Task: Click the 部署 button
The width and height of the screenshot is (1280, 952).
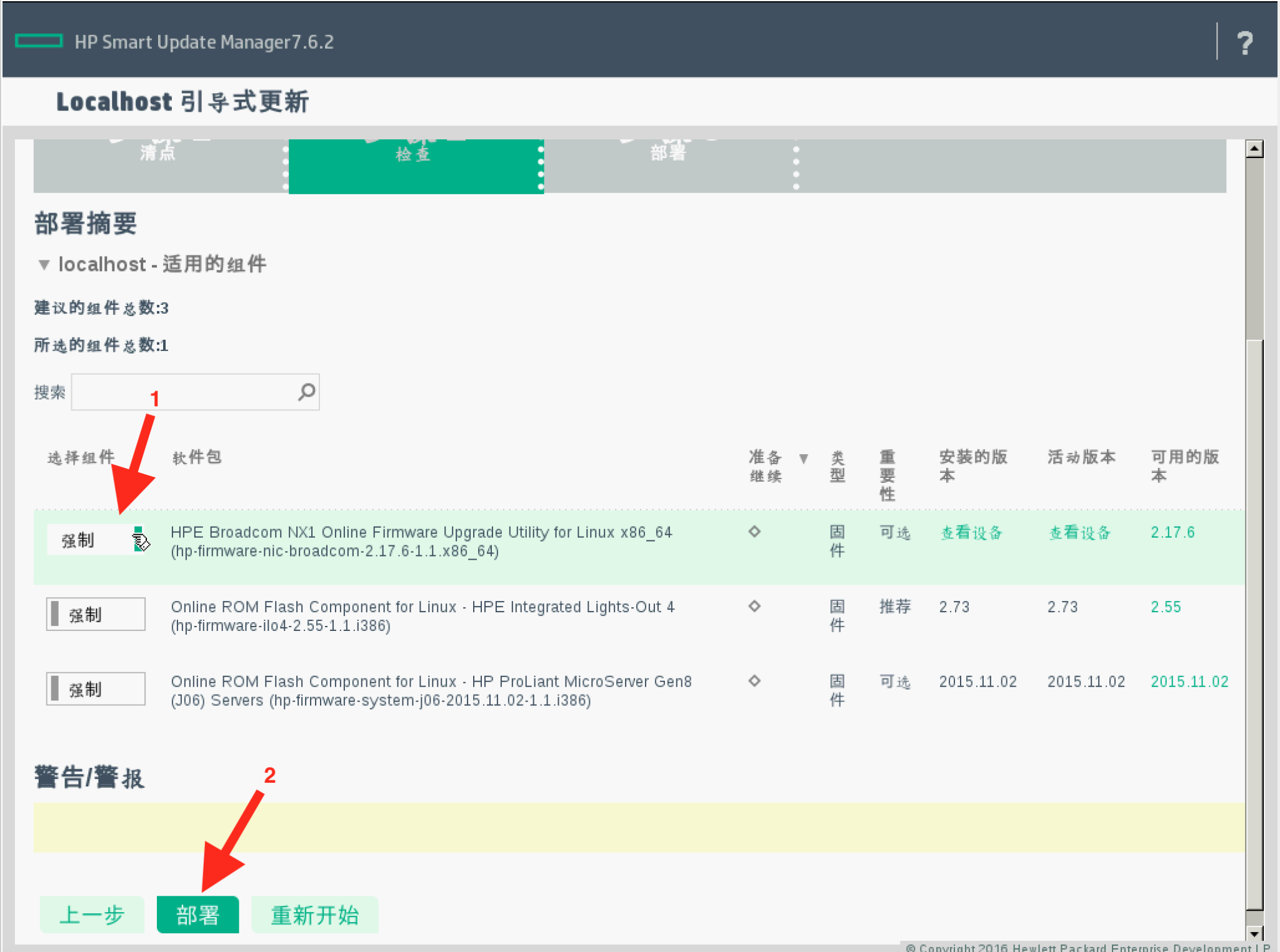Action: tap(197, 915)
